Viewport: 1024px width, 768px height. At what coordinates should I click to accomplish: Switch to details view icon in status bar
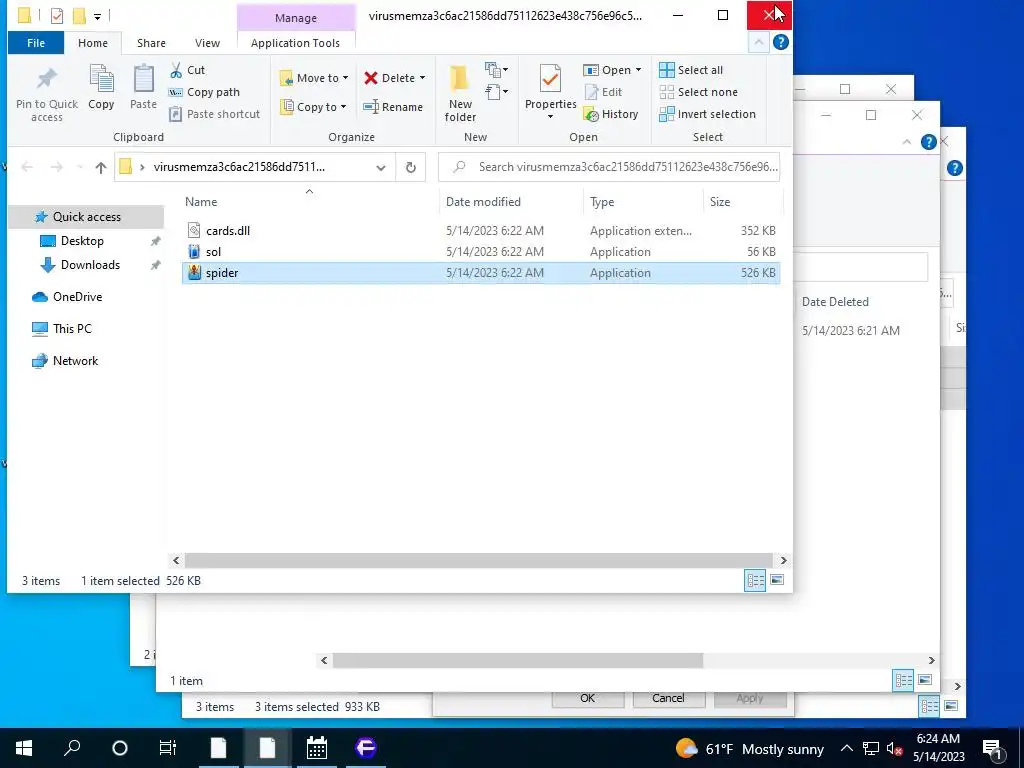point(756,580)
